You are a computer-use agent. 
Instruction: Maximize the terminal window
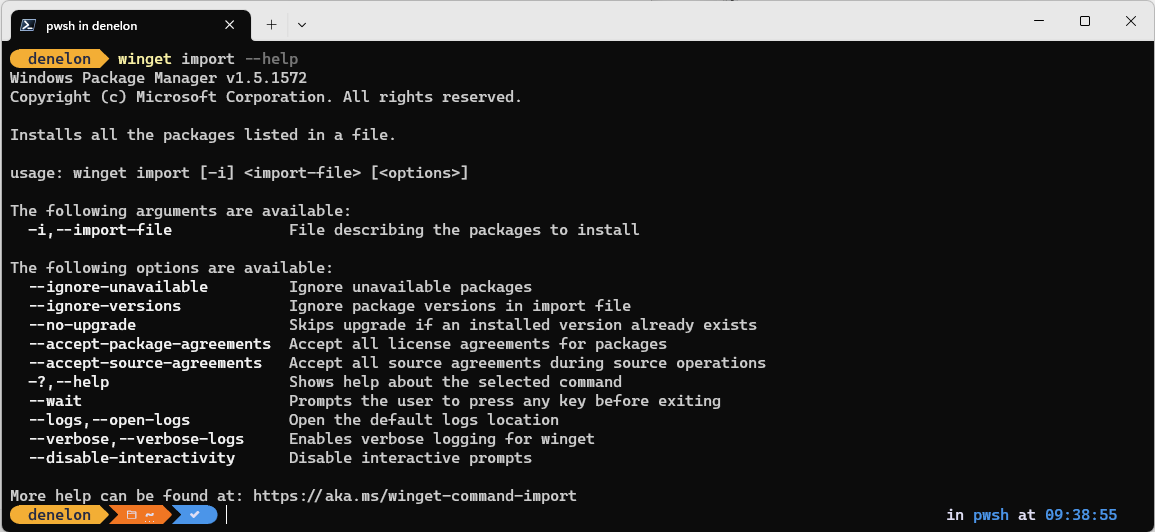tap(1084, 21)
